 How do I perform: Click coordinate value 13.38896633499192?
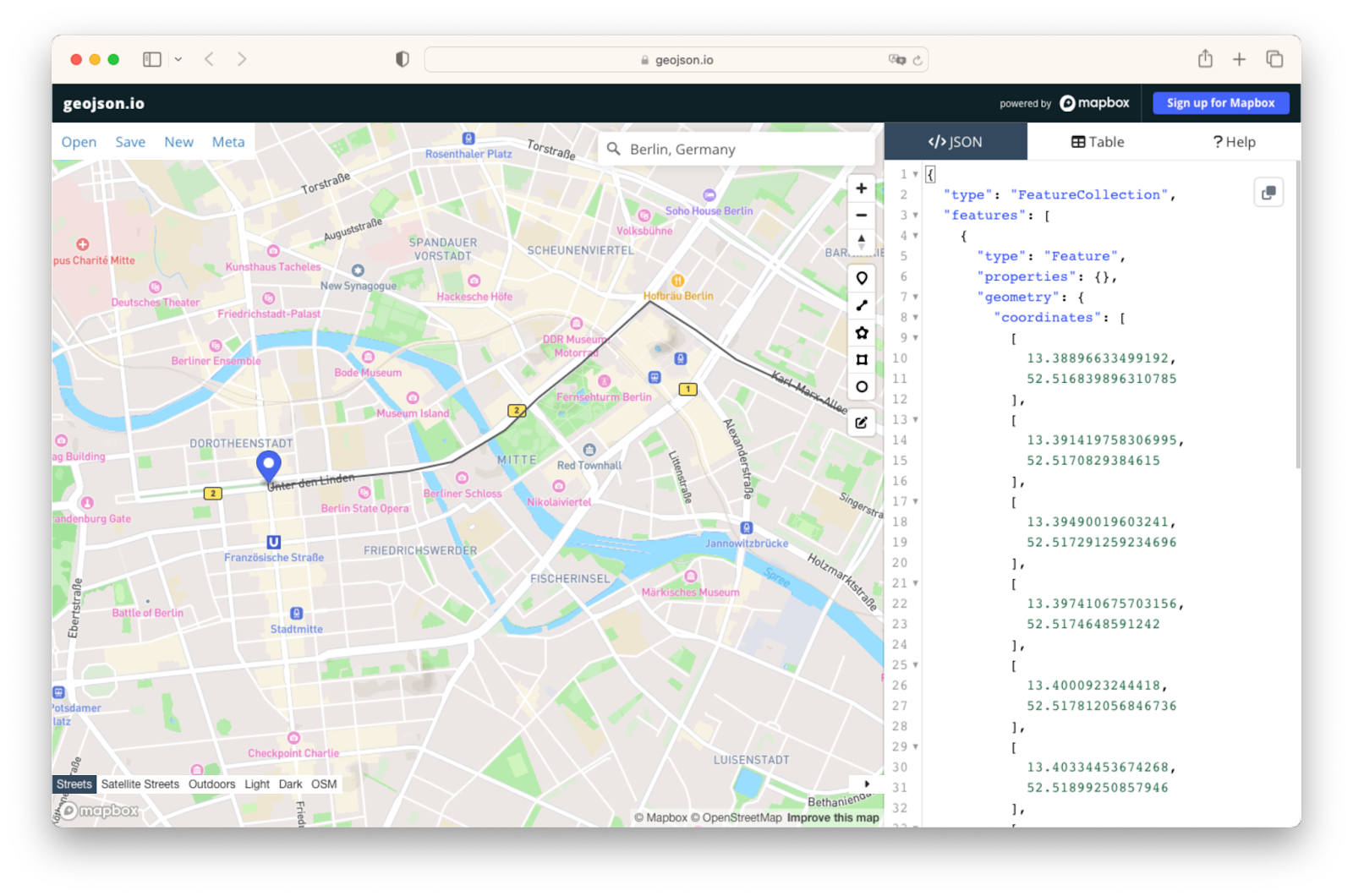coord(1098,358)
